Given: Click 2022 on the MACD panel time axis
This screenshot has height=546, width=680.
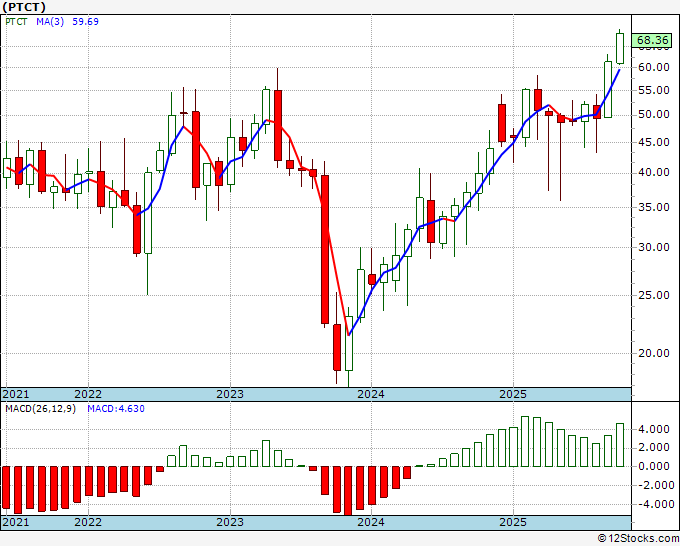Looking at the screenshot, I should [x=88, y=522].
